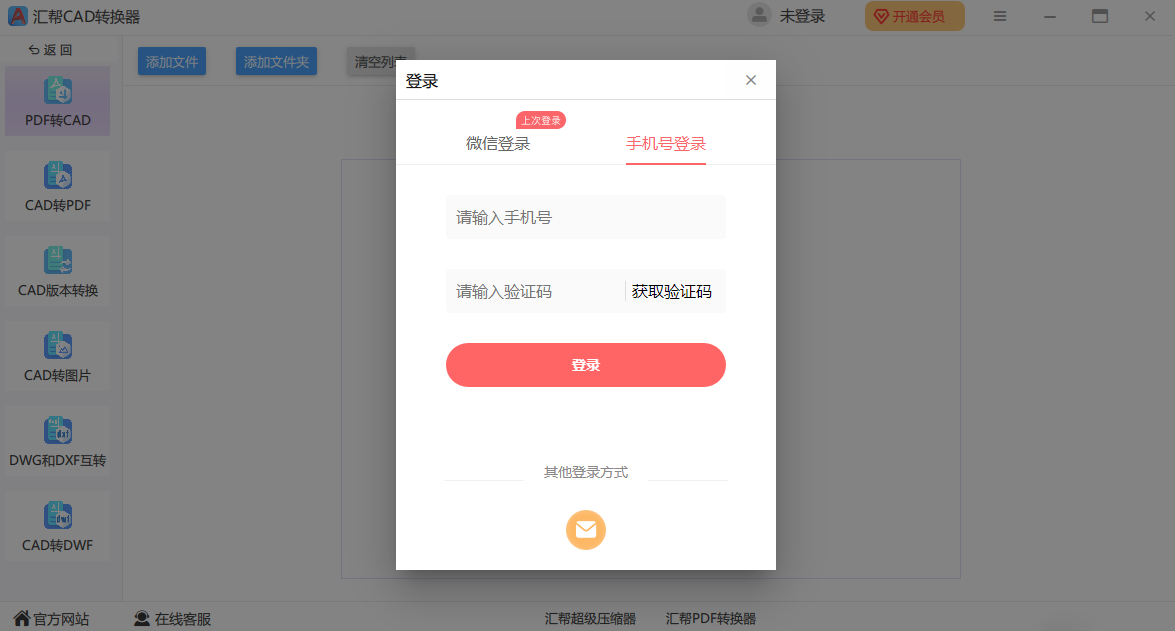Viewport: 1175px width, 631px height.
Task: Click 获取验证码 to request code
Action: coord(671,292)
